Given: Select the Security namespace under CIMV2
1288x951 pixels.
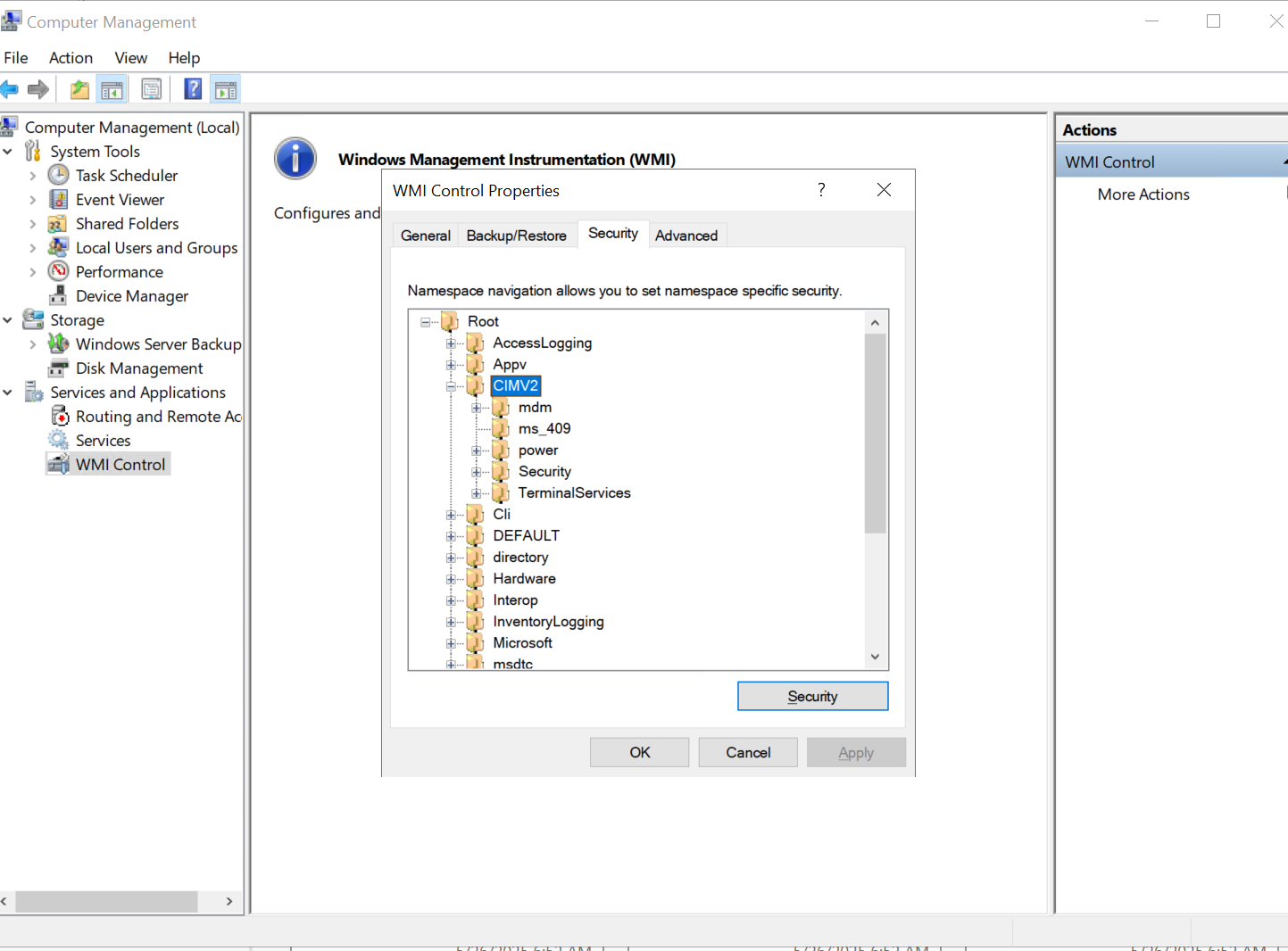Looking at the screenshot, I should click(x=544, y=472).
